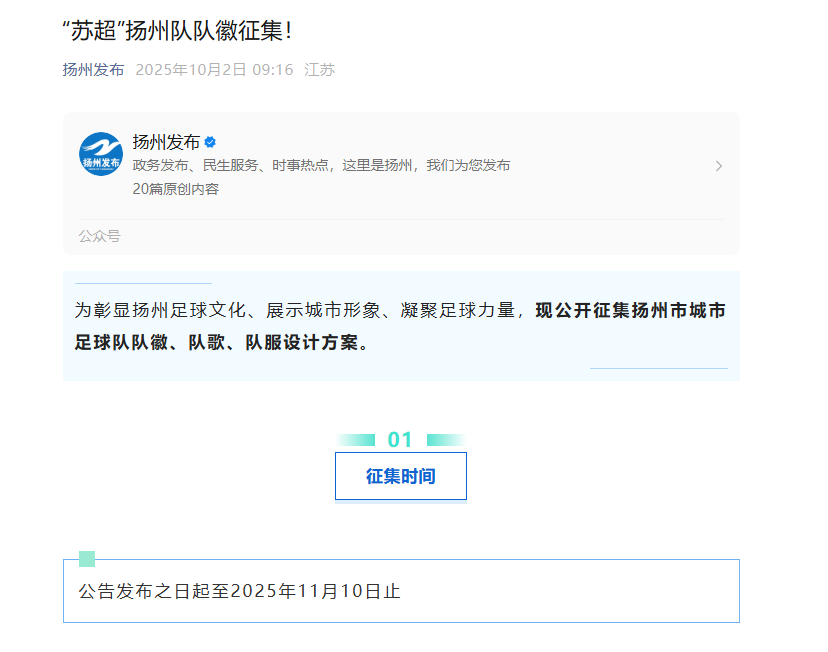Click the account description 政务发布、民生服务 text

[x=321, y=165]
